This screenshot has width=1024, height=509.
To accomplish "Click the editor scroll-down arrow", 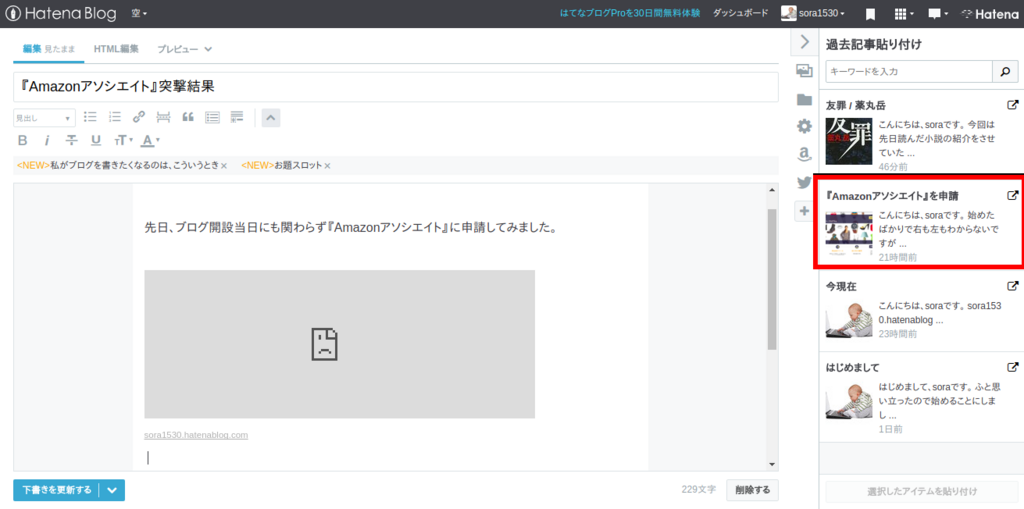I will (772, 463).
